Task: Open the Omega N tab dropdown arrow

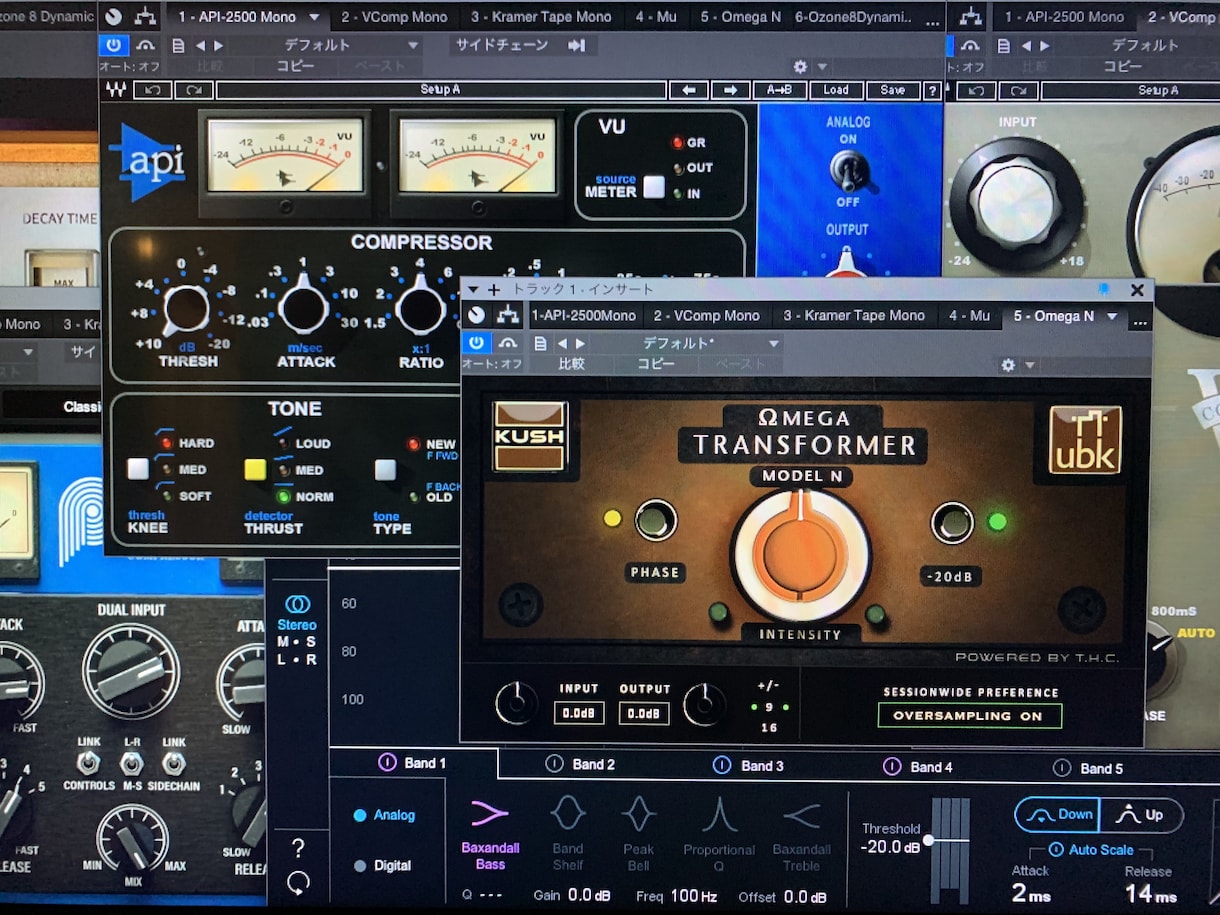Action: [1112, 316]
